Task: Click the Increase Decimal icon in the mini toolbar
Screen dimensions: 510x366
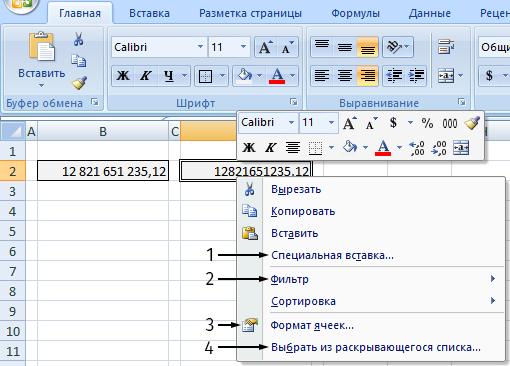Action: tap(417, 148)
